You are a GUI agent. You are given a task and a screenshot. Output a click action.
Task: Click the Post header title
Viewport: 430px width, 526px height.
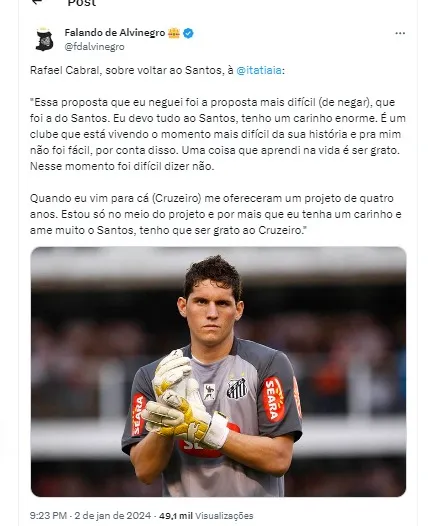coord(82,3)
